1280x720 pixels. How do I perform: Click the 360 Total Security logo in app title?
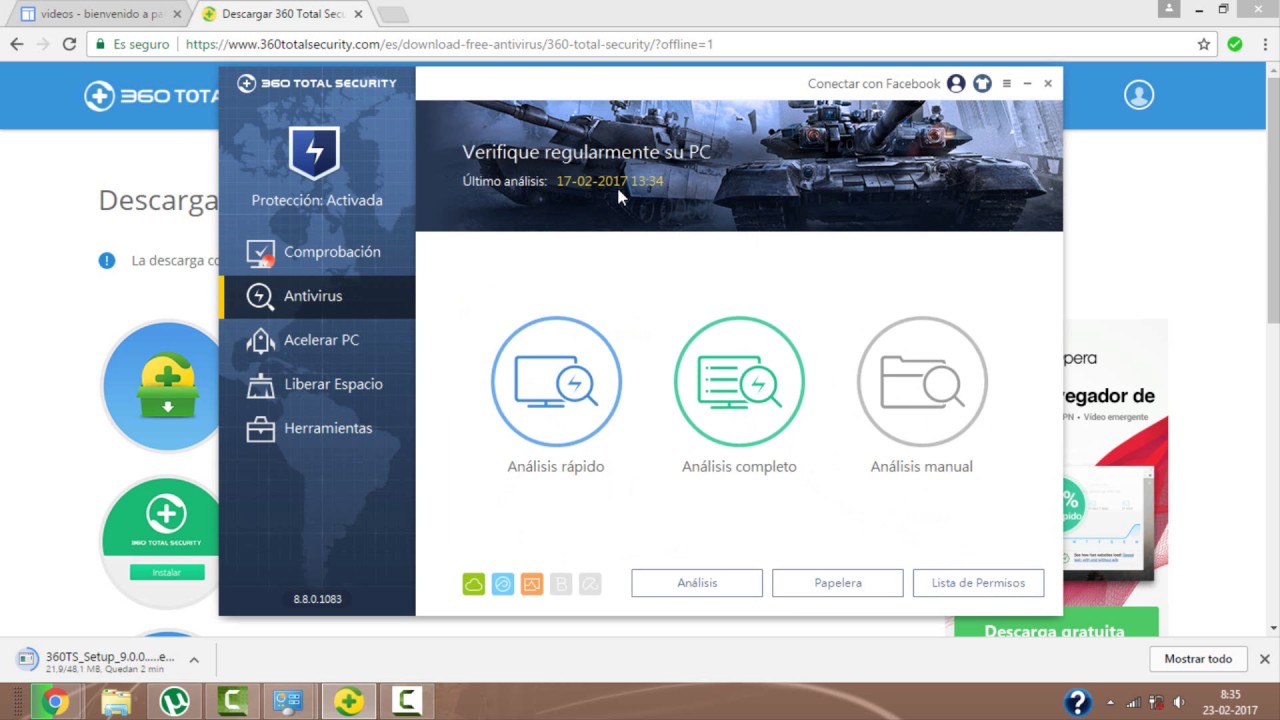coord(317,83)
